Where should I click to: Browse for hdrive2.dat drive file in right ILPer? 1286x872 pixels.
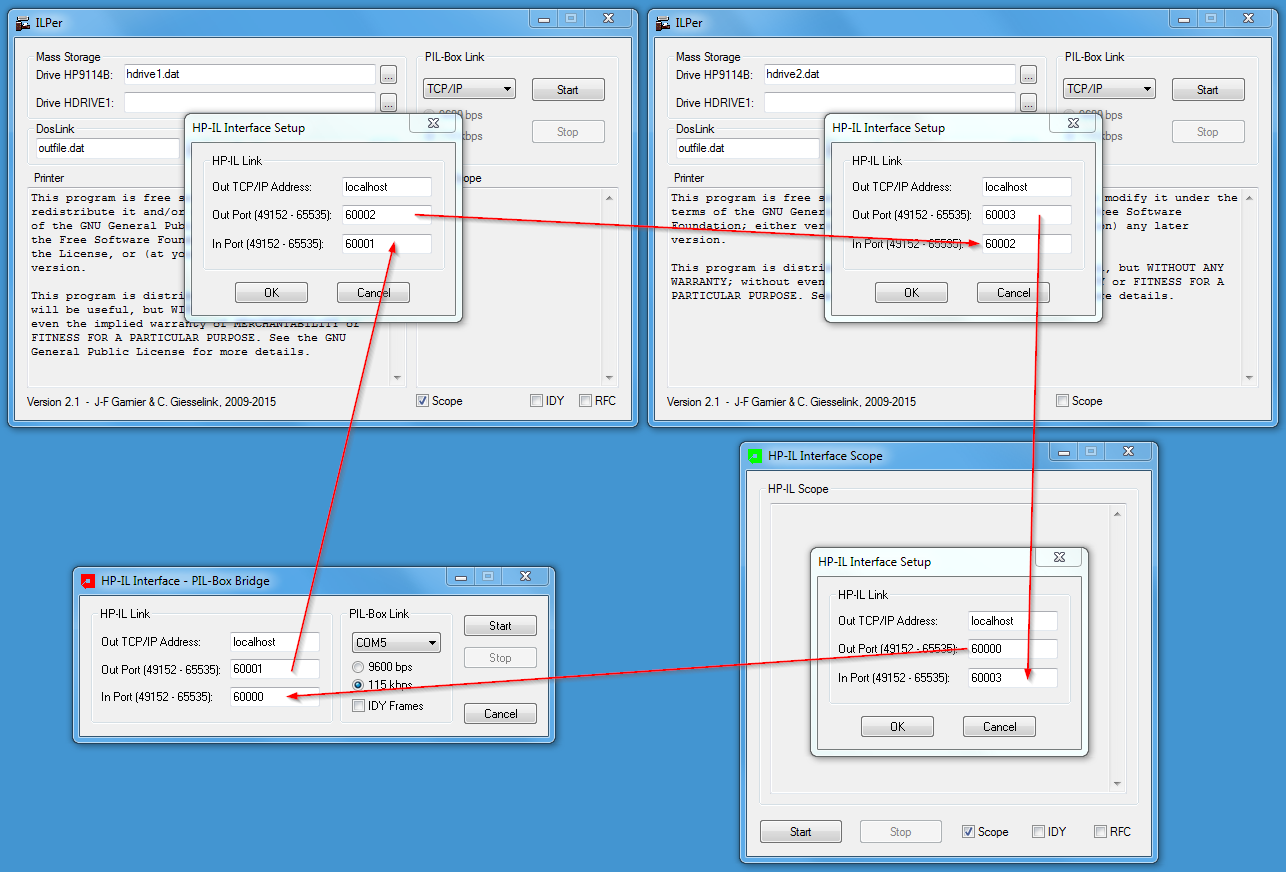pos(1028,75)
